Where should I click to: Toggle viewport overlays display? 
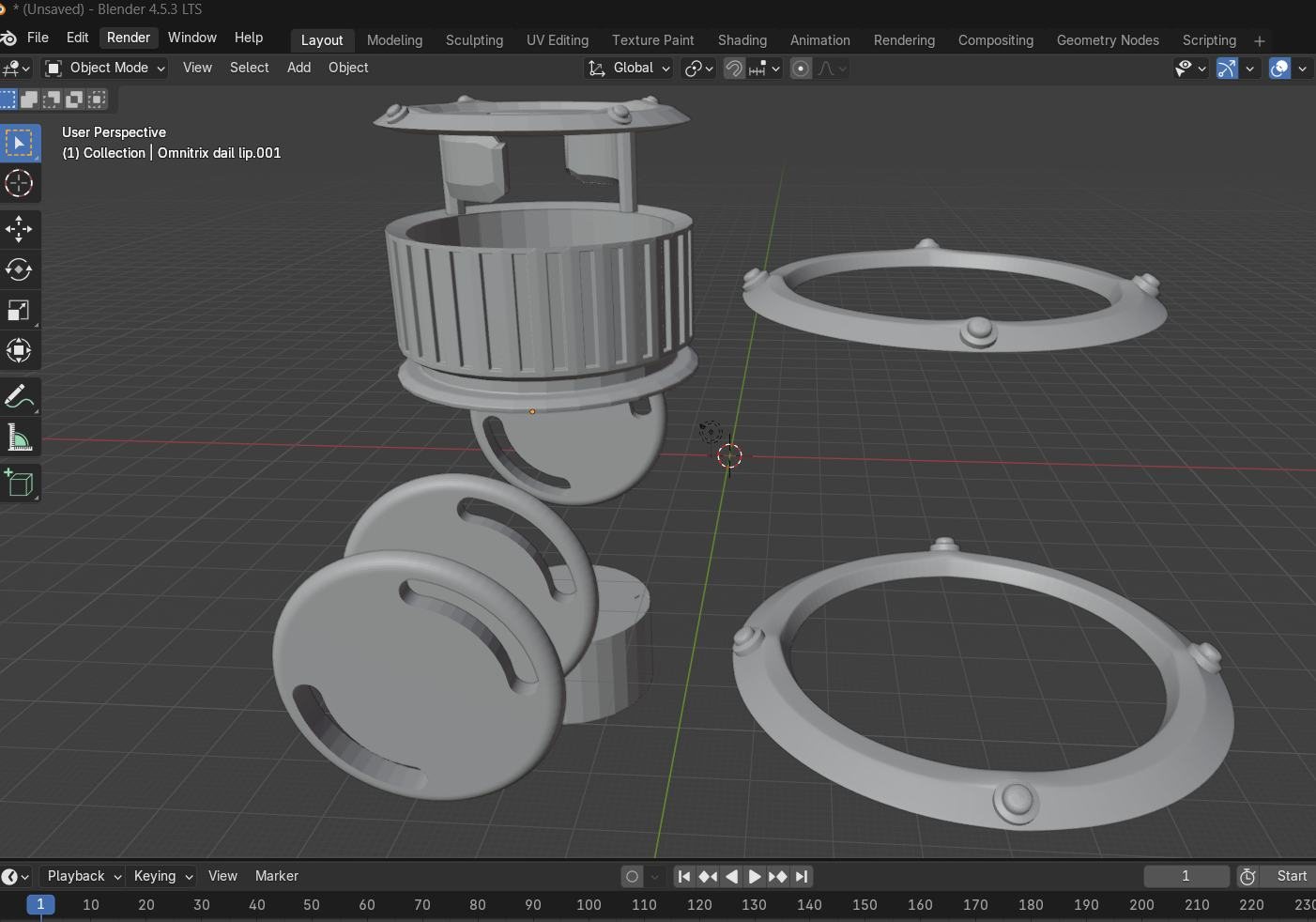coord(1279,68)
